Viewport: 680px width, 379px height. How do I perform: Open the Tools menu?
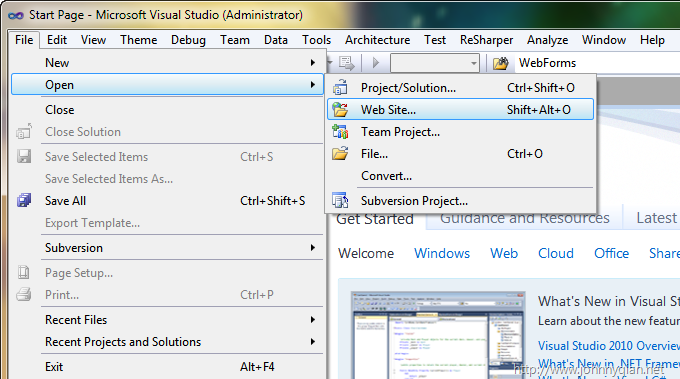(317, 40)
